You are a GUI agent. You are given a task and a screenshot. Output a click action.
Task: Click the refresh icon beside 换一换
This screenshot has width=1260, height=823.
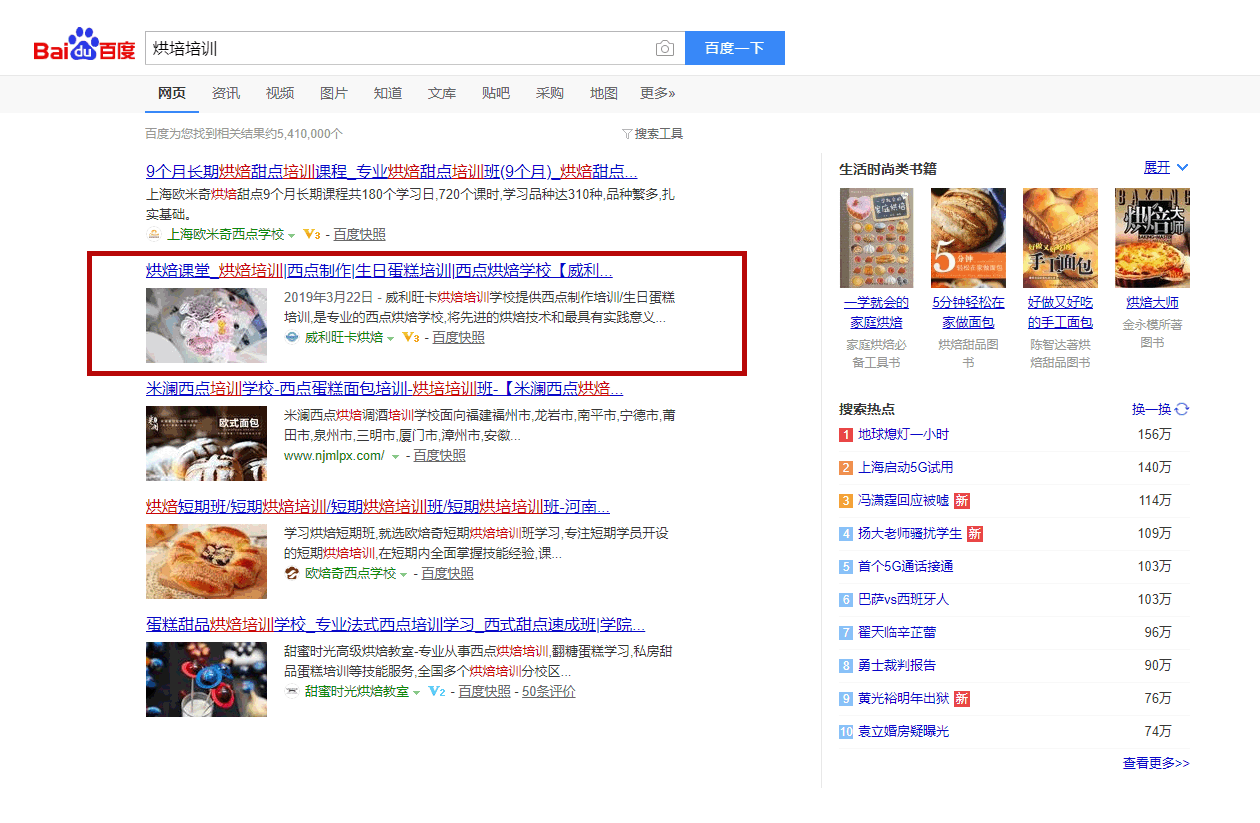[1183, 409]
